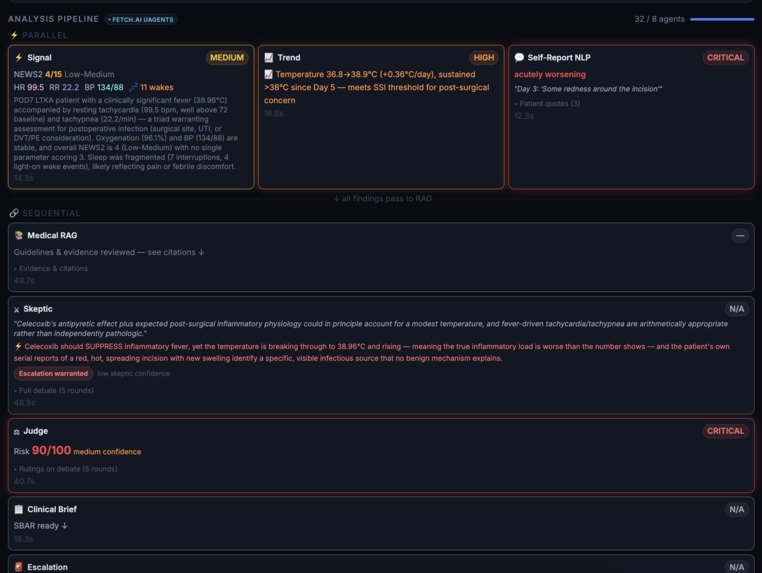Click the Medical RAG title
This screenshot has width=762, height=573.
click(x=52, y=235)
